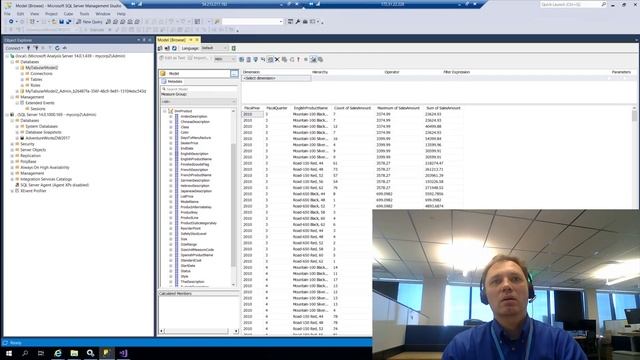Click the Search Model input field
640x360 pixels.
(x=199, y=89)
